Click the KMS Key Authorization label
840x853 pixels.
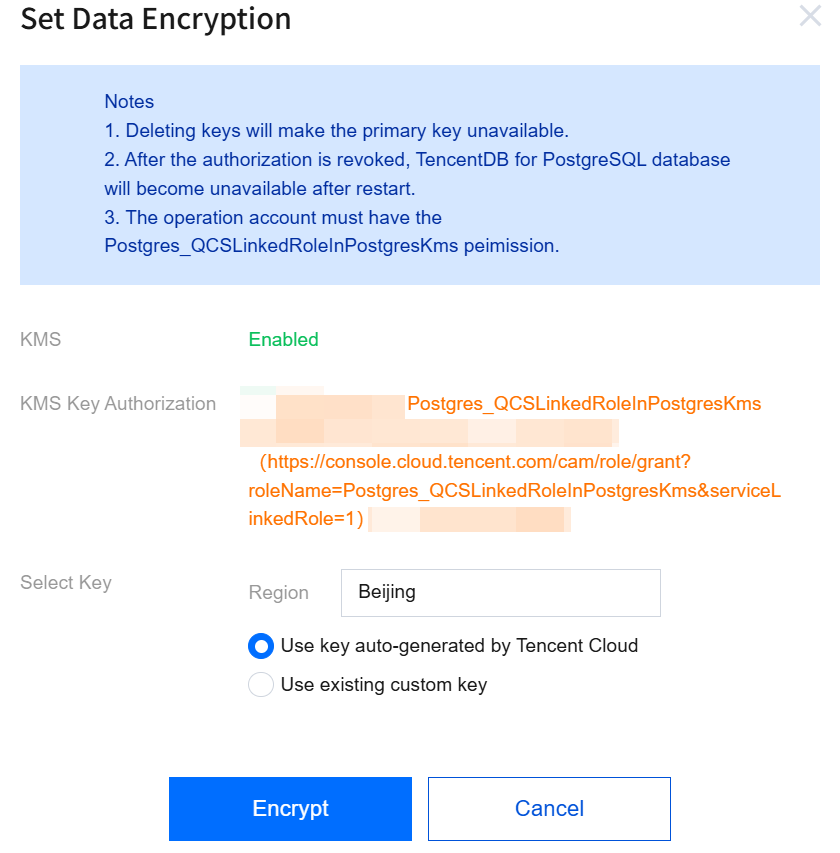click(x=118, y=404)
